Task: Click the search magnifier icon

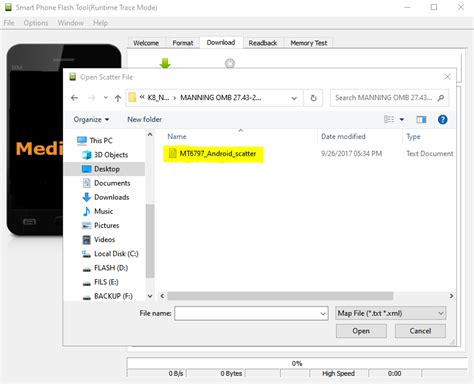Action: [x=441, y=98]
